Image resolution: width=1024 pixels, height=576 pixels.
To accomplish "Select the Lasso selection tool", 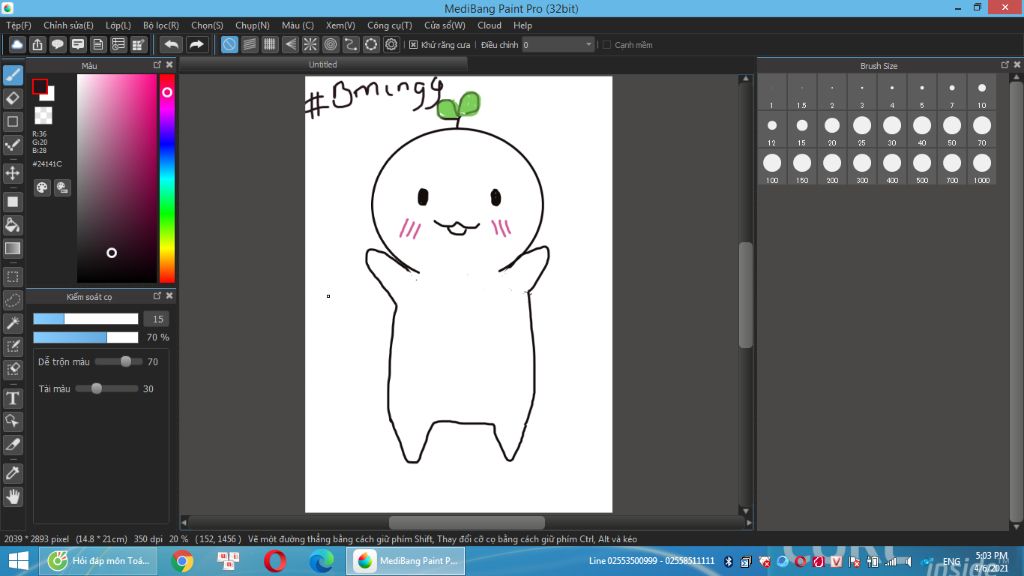I will coord(12,300).
